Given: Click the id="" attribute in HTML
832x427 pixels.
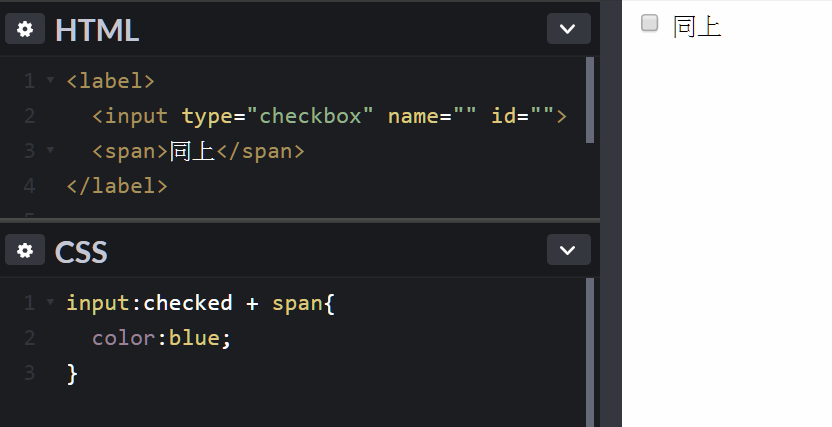Looking at the screenshot, I should point(523,116).
